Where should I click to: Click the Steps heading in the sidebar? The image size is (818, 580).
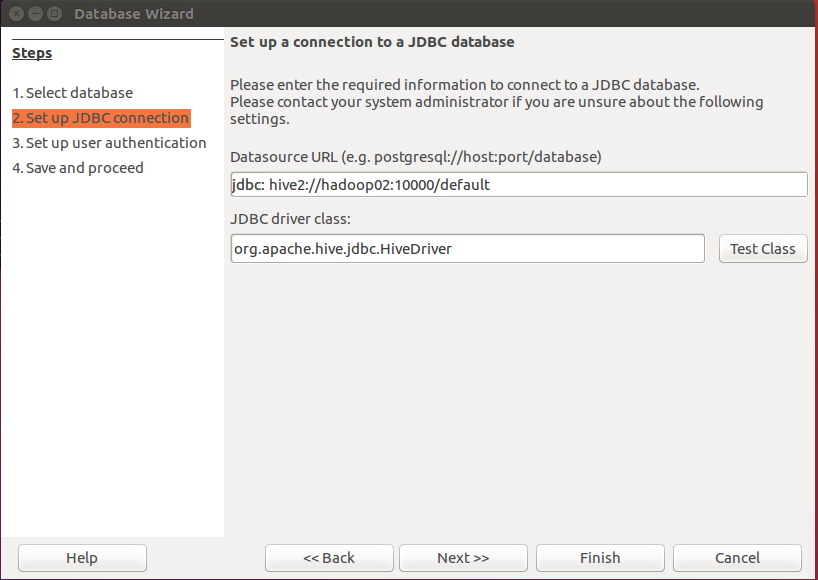[x=32, y=53]
